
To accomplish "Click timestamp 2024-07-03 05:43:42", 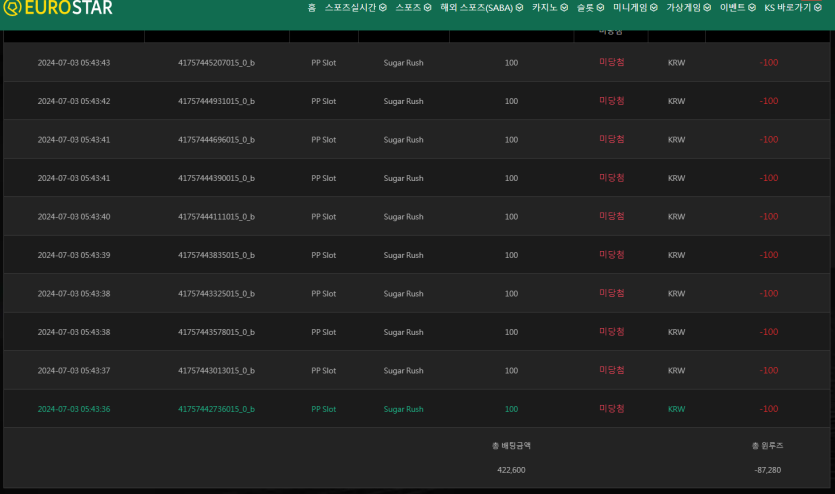I will click(74, 101).
